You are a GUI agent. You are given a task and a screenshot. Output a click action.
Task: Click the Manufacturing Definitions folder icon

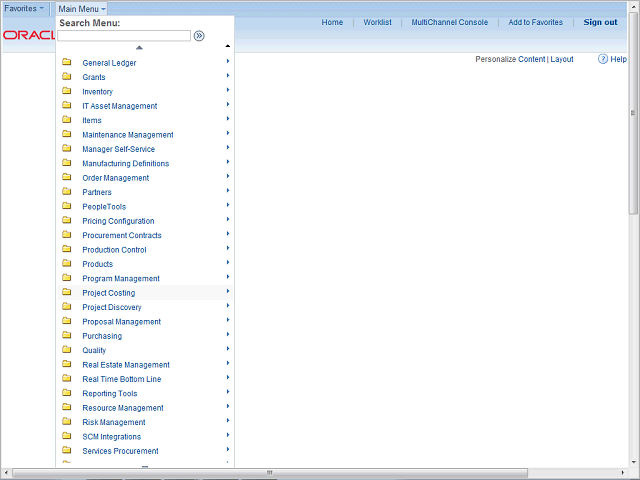click(67, 162)
